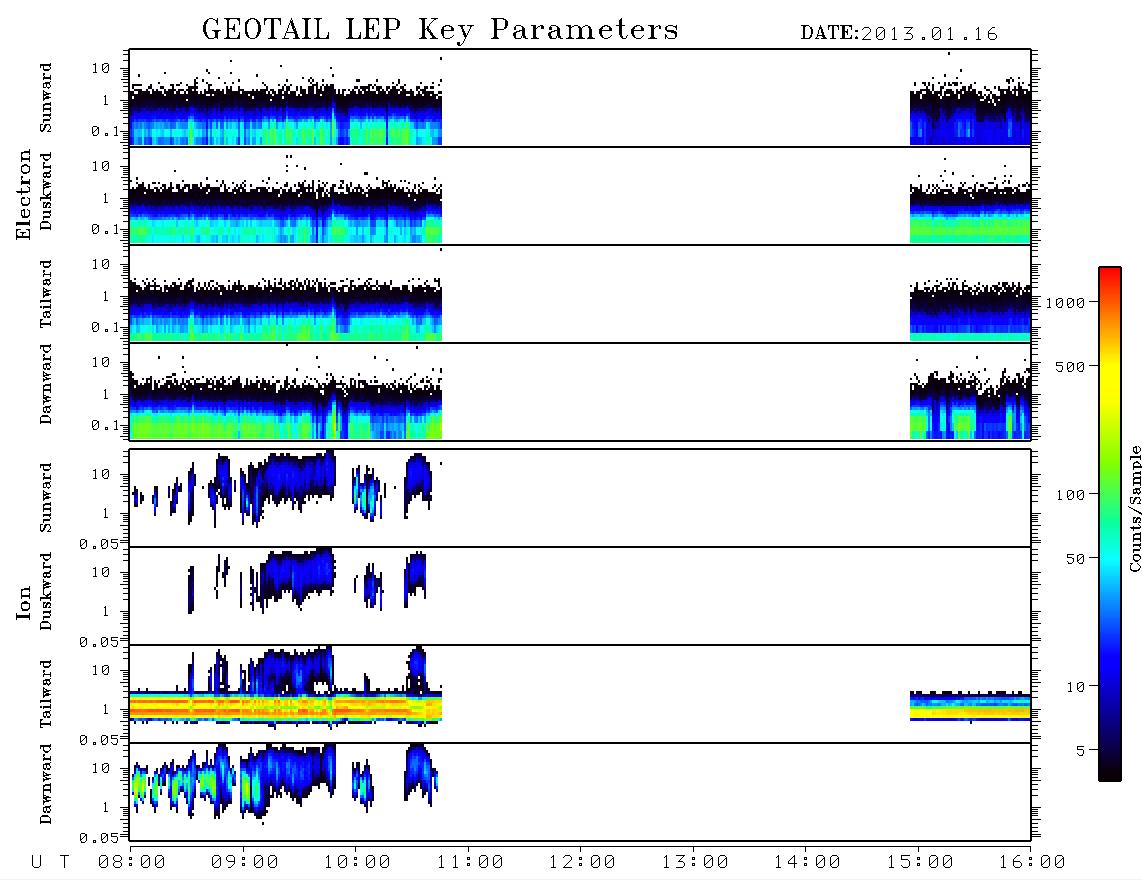
Task: Click the 500 tick on colorbar
Action: tap(1070, 366)
